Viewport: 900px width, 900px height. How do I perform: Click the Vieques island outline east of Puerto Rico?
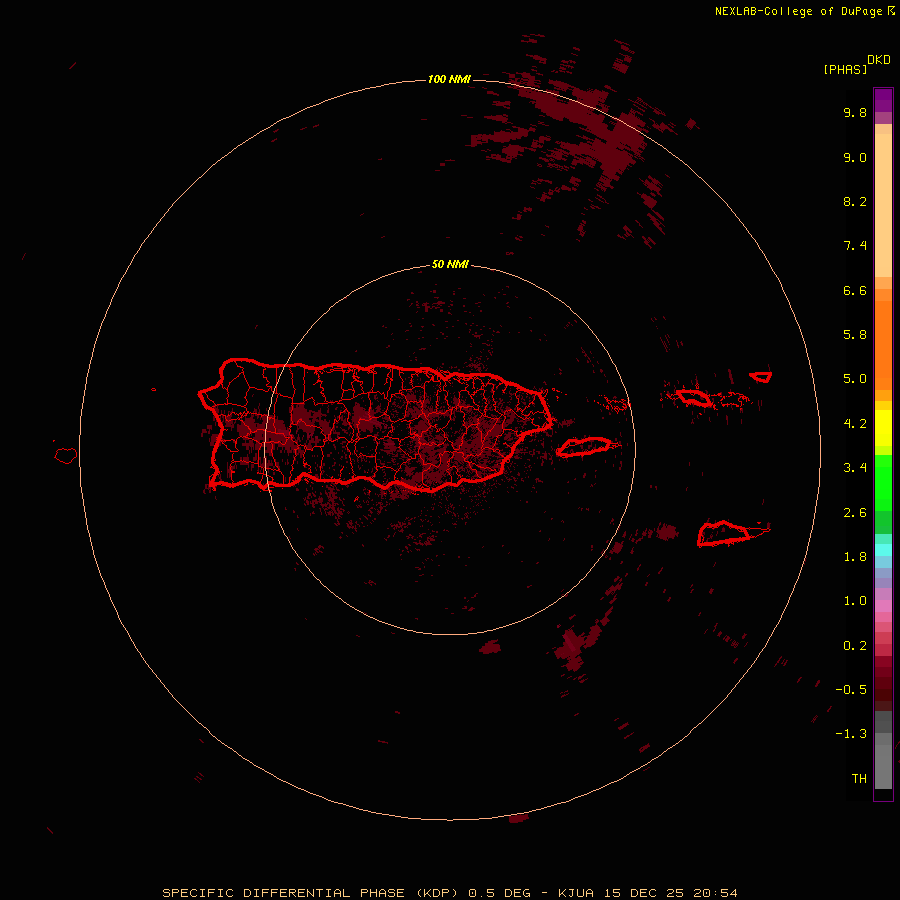pyautogui.click(x=584, y=447)
